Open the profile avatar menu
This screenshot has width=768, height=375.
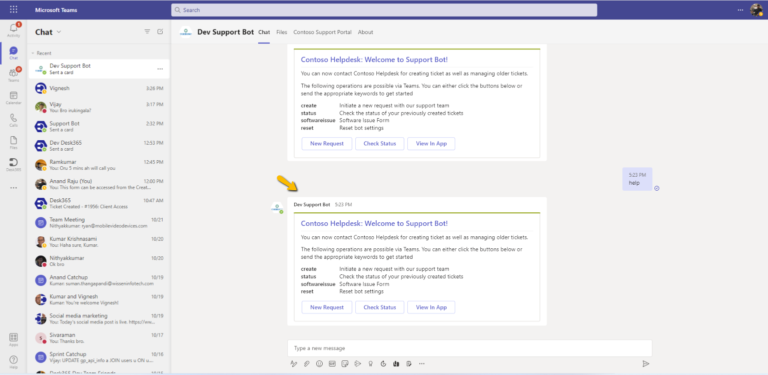tap(756, 10)
